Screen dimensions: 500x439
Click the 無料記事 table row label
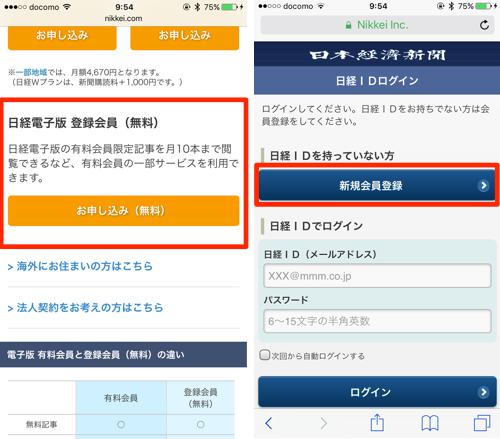(x=42, y=424)
